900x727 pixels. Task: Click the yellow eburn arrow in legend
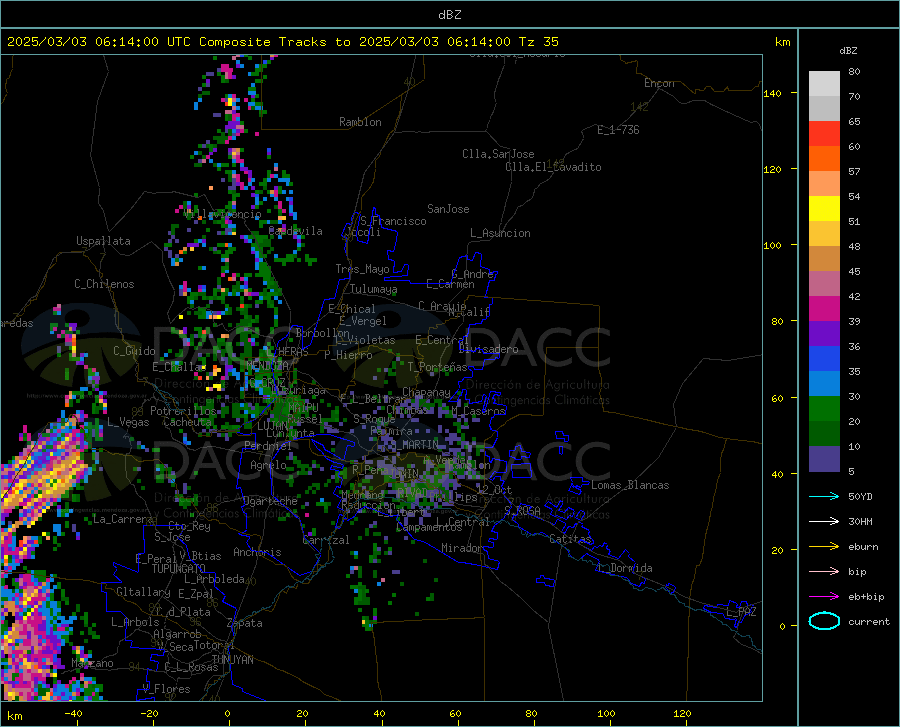(824, 546)
